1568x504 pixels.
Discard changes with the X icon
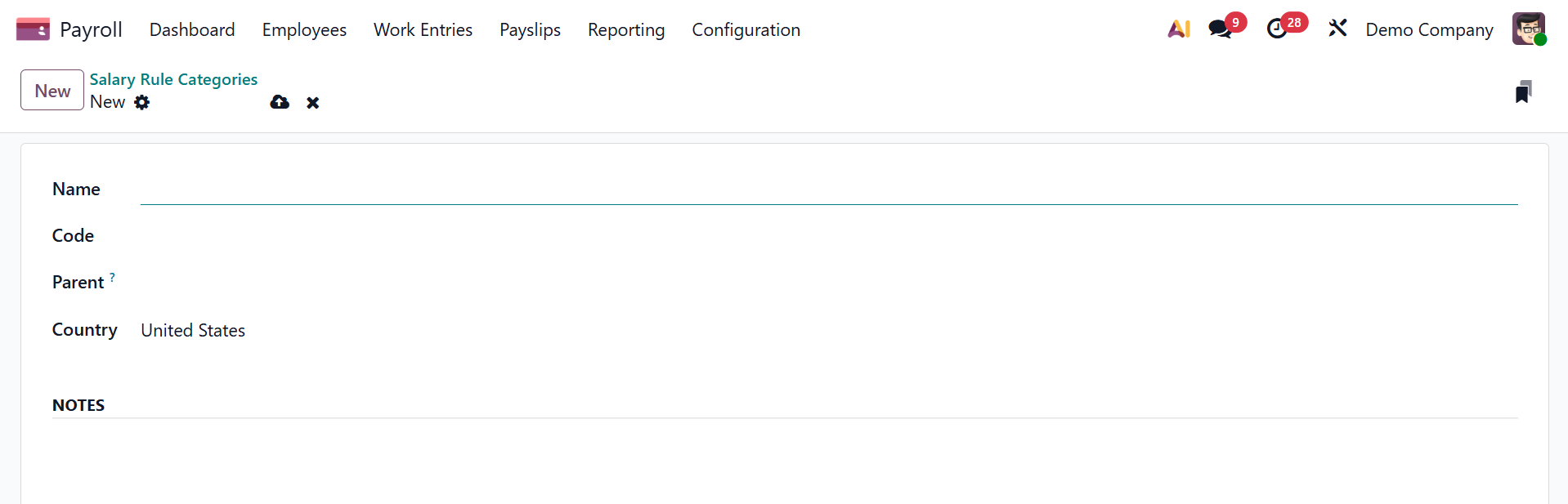[x=312, y=103]
